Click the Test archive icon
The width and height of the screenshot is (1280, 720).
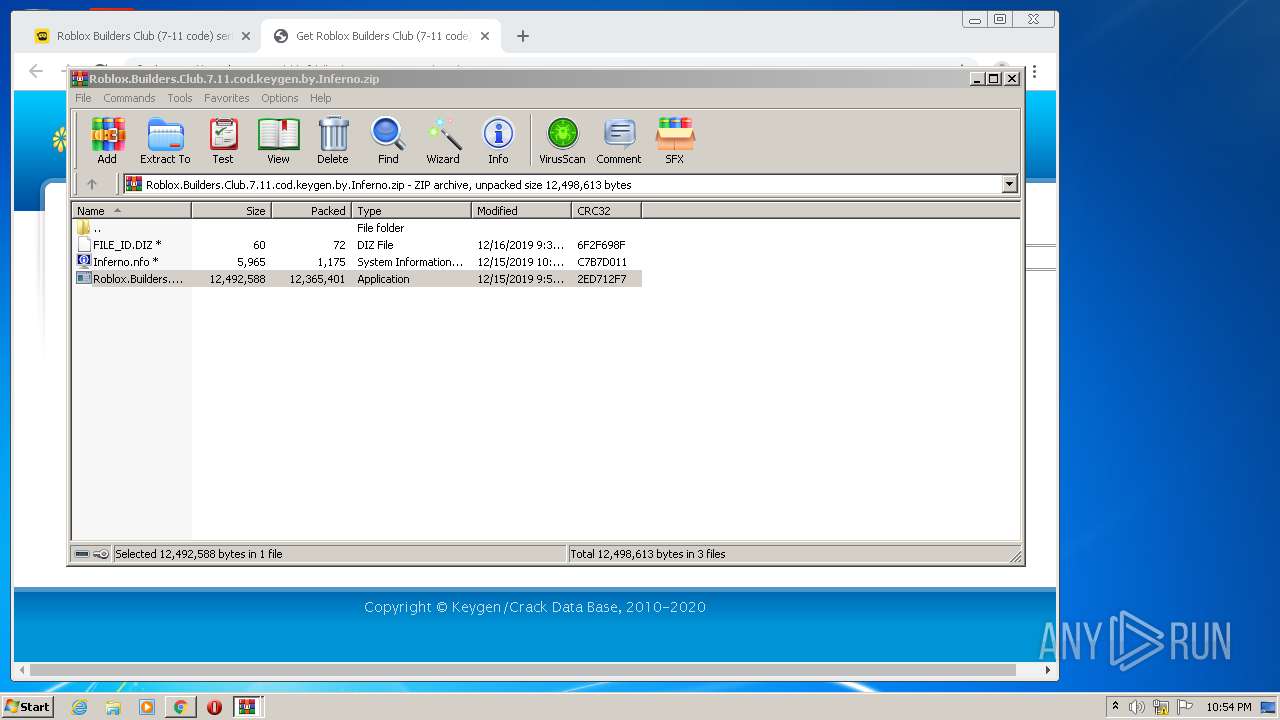pyautogui.click(x=223, y=140)
